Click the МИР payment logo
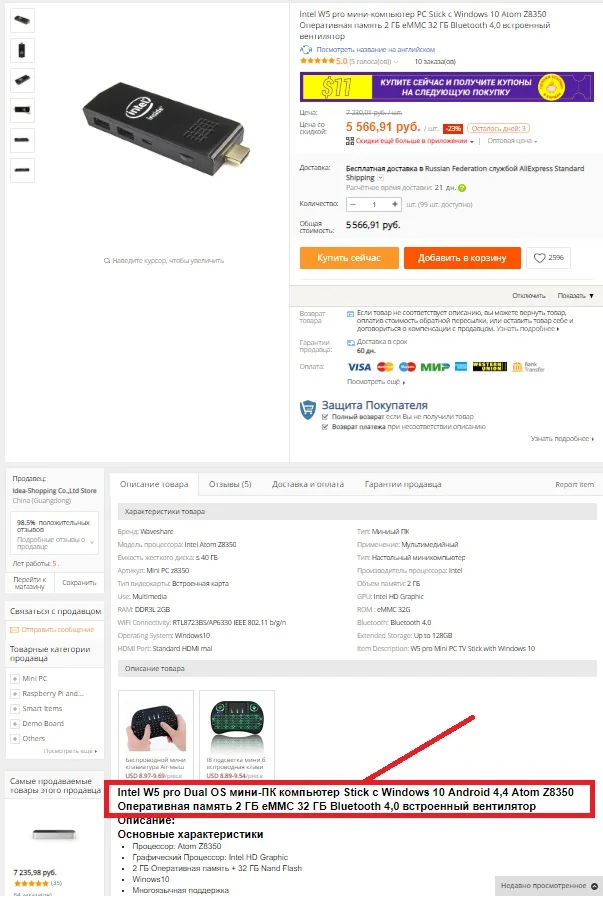Image resolution: width=603 pixels, height=898 pixels. coord(435,367)
